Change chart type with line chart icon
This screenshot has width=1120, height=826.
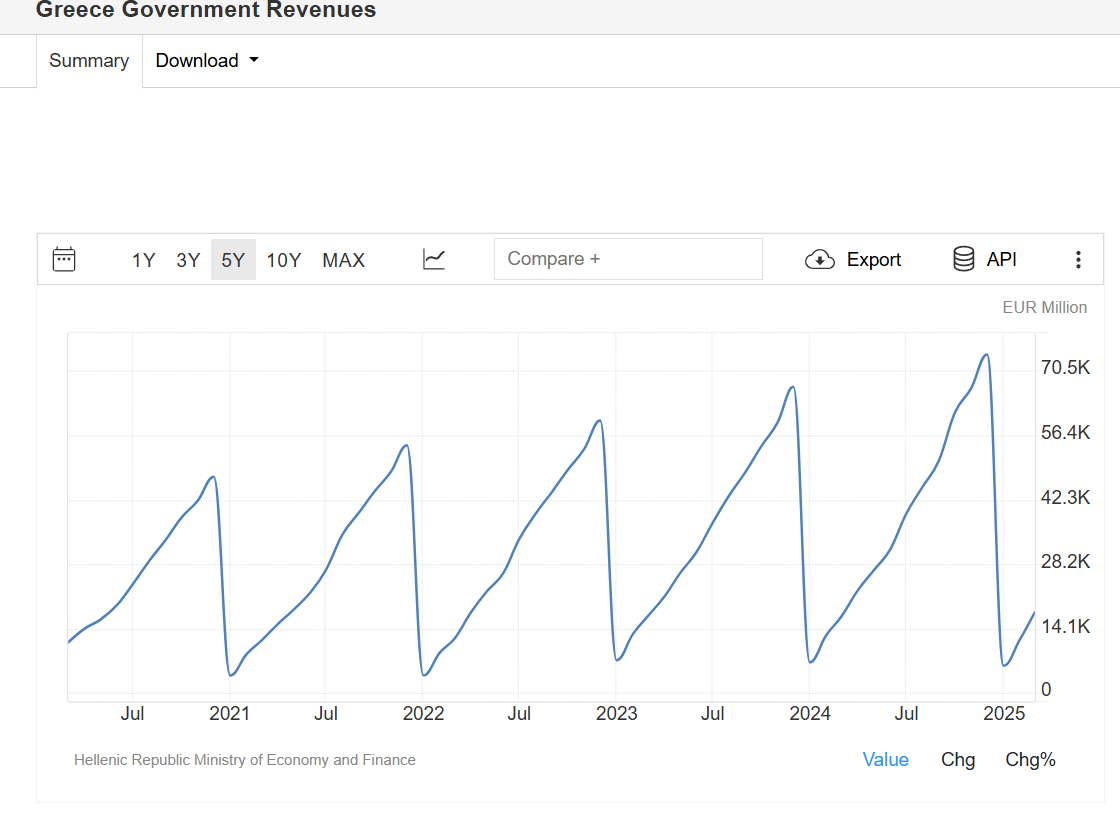coord(434,259)
